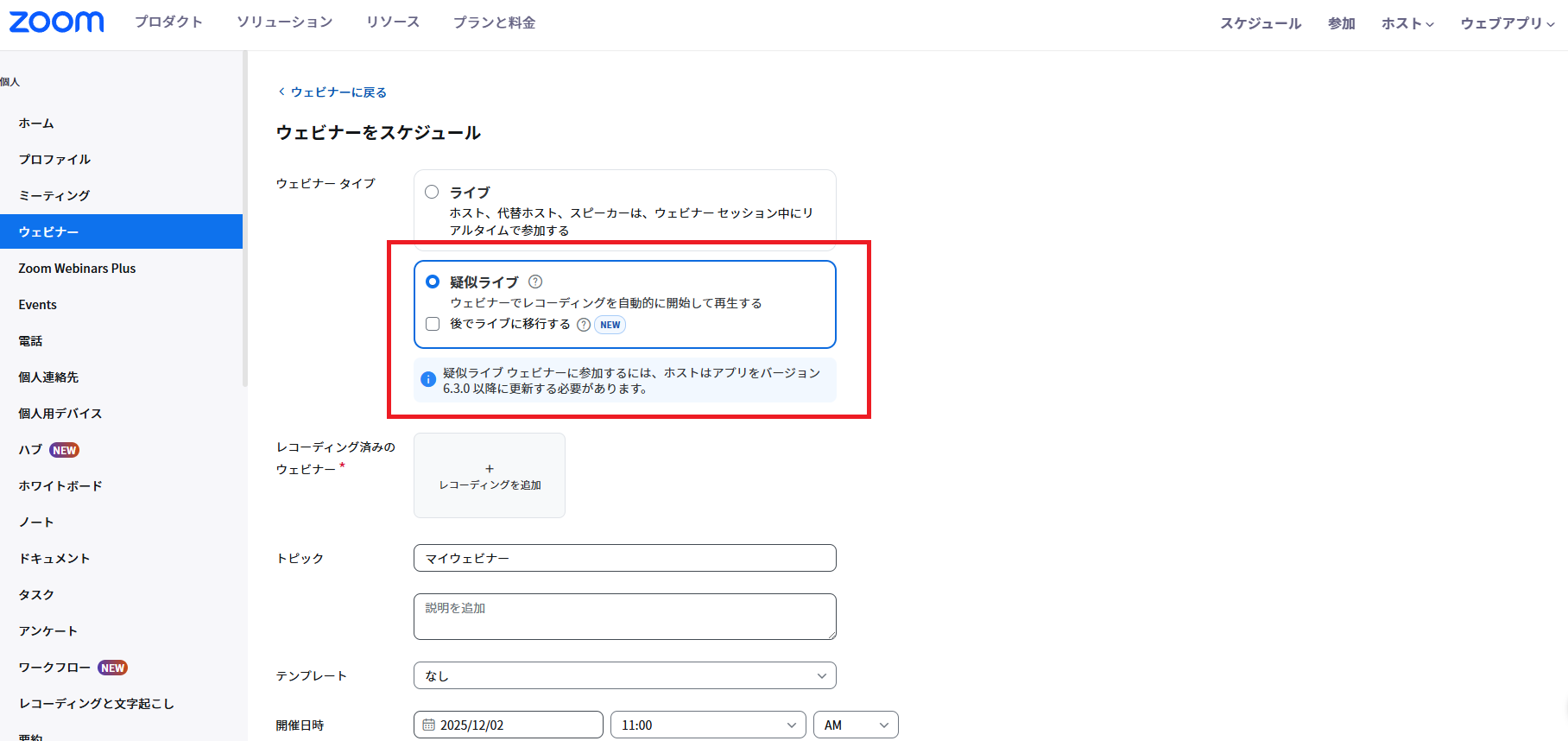Click help icon beside 後でライブに移行する
1568x741 pixels.
584,325
